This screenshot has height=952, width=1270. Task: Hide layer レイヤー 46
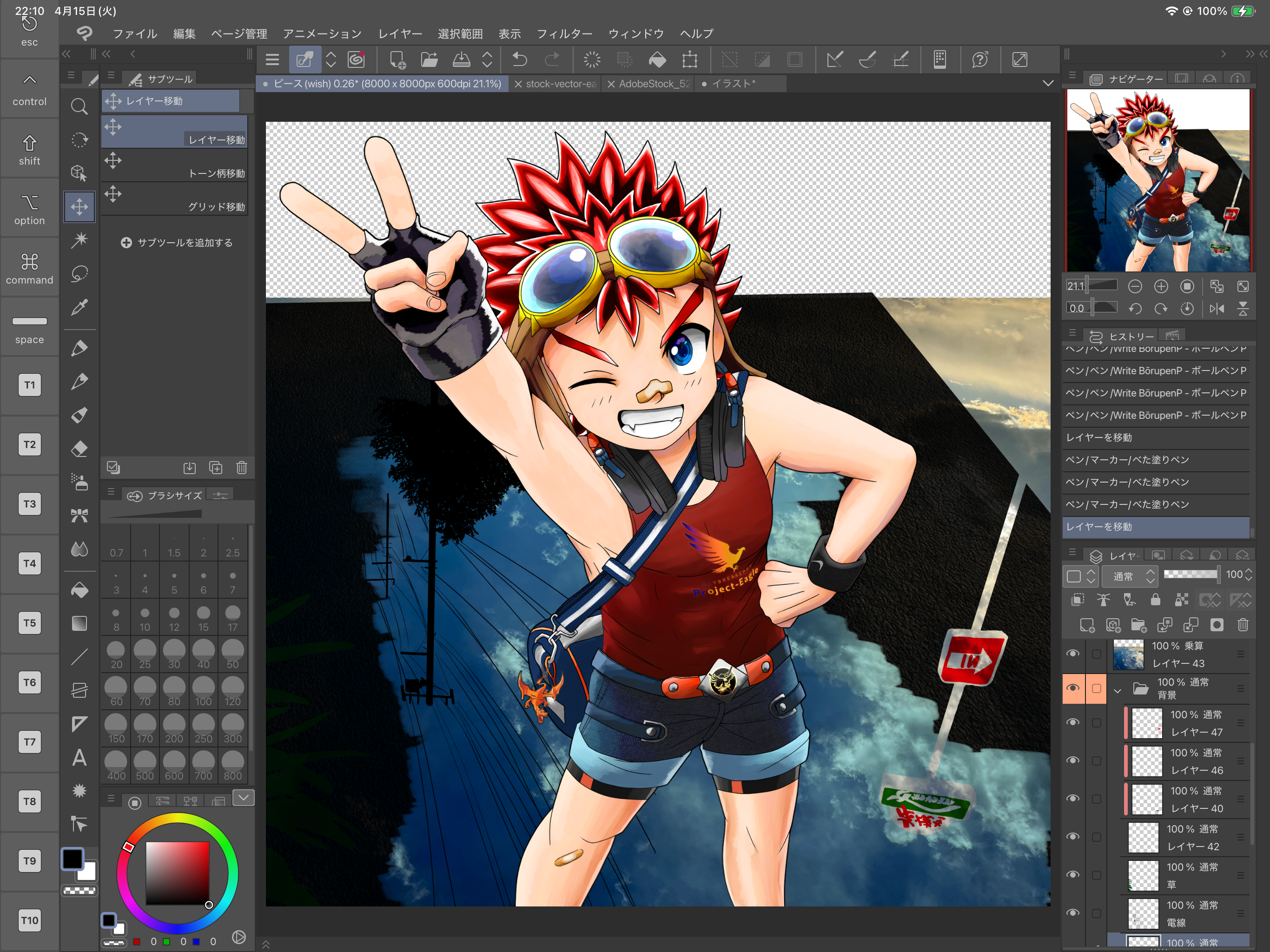(1072, 760)
